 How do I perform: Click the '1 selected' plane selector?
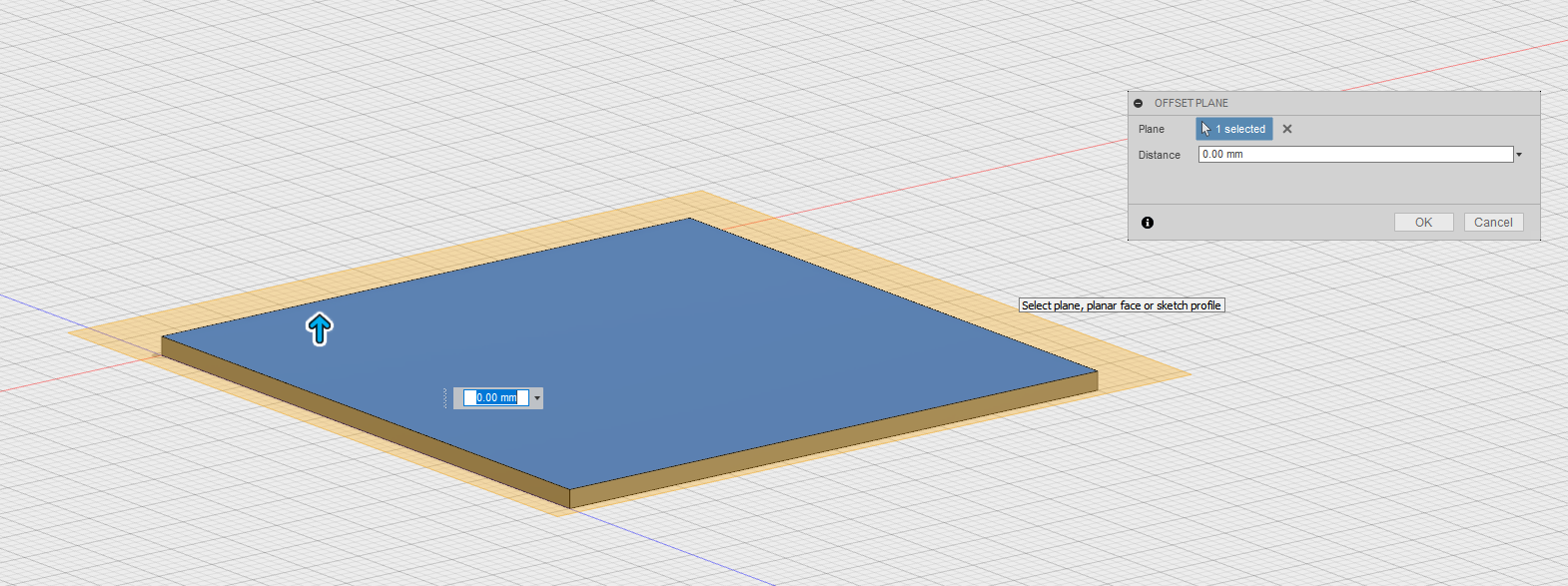coord(1234,129)
